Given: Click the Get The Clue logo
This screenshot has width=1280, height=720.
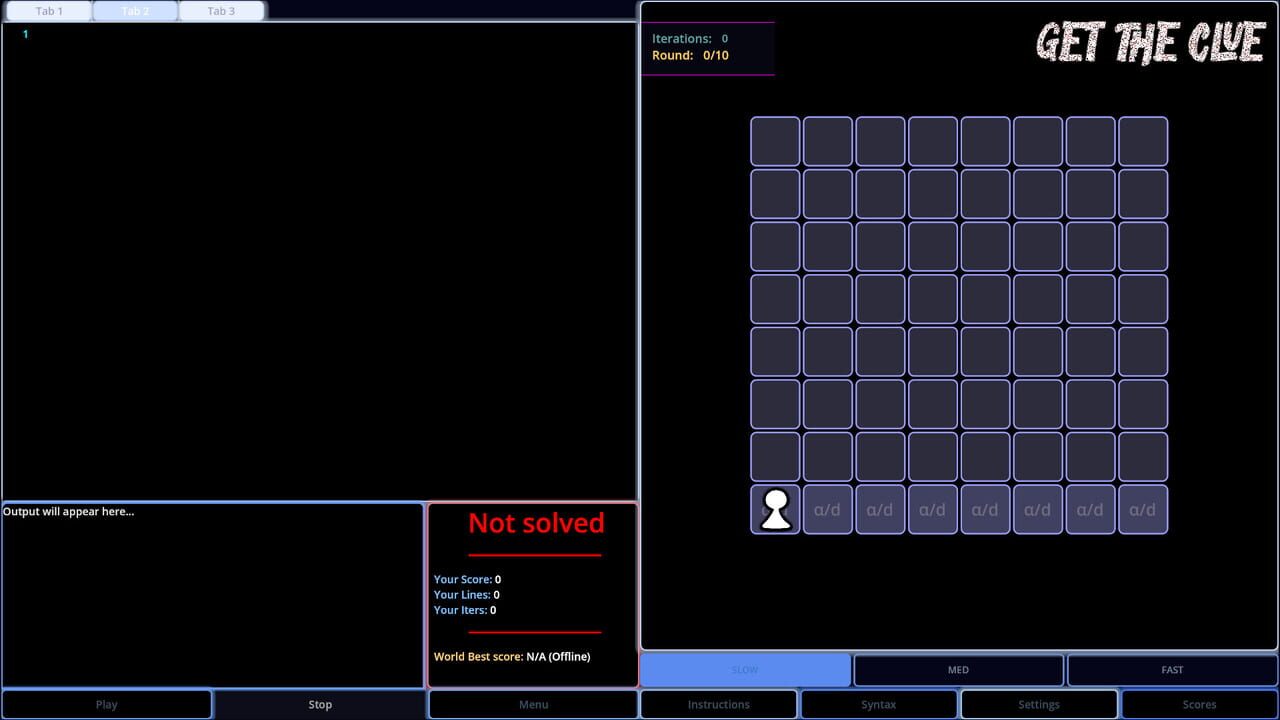Looking at the screenshot, I should point(1150,43).
